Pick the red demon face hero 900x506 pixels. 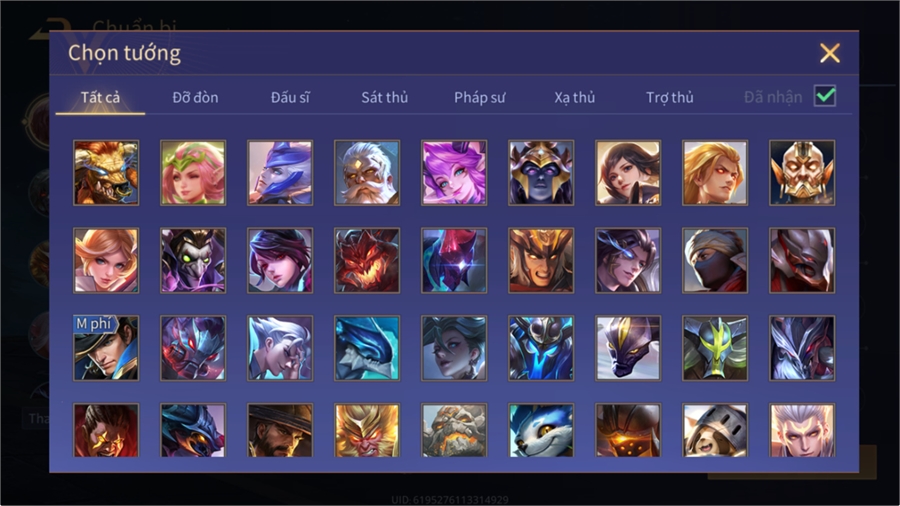(367, 260)
